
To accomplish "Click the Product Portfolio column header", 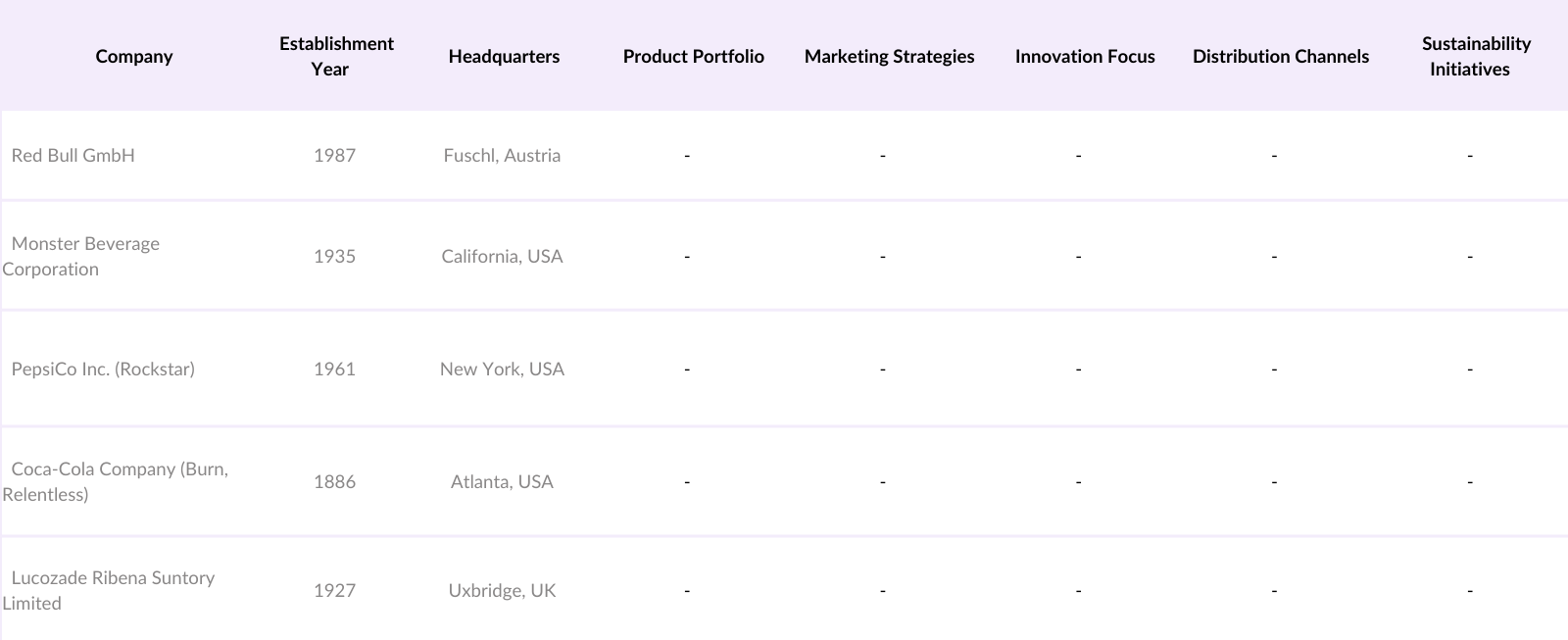I will (x=693, y=57).
